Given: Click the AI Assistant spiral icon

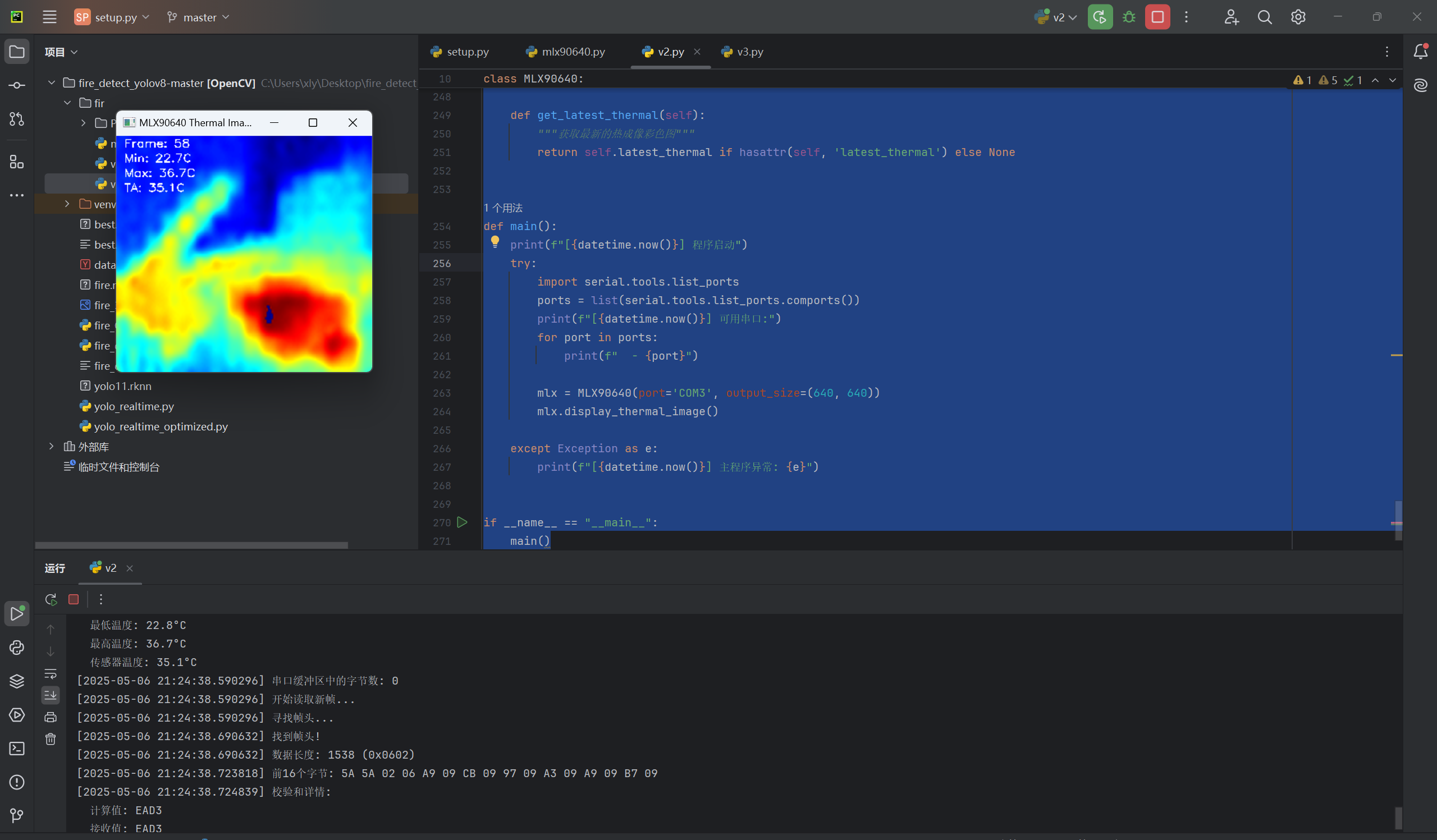Looking at the screenshot, I should click(x=1420, y=85).
